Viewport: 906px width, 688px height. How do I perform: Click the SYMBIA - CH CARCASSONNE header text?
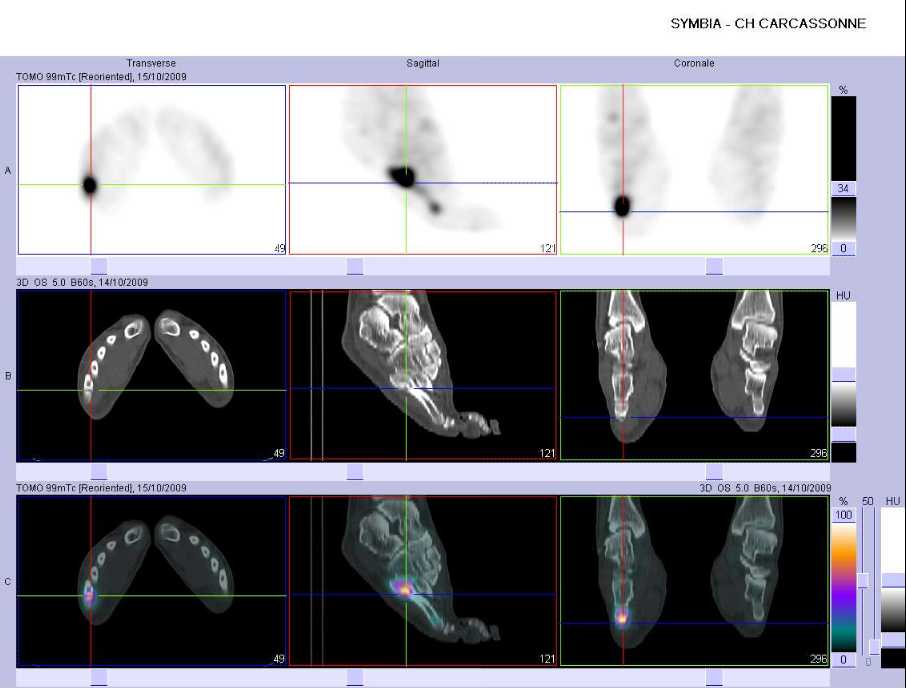[768, 24]
